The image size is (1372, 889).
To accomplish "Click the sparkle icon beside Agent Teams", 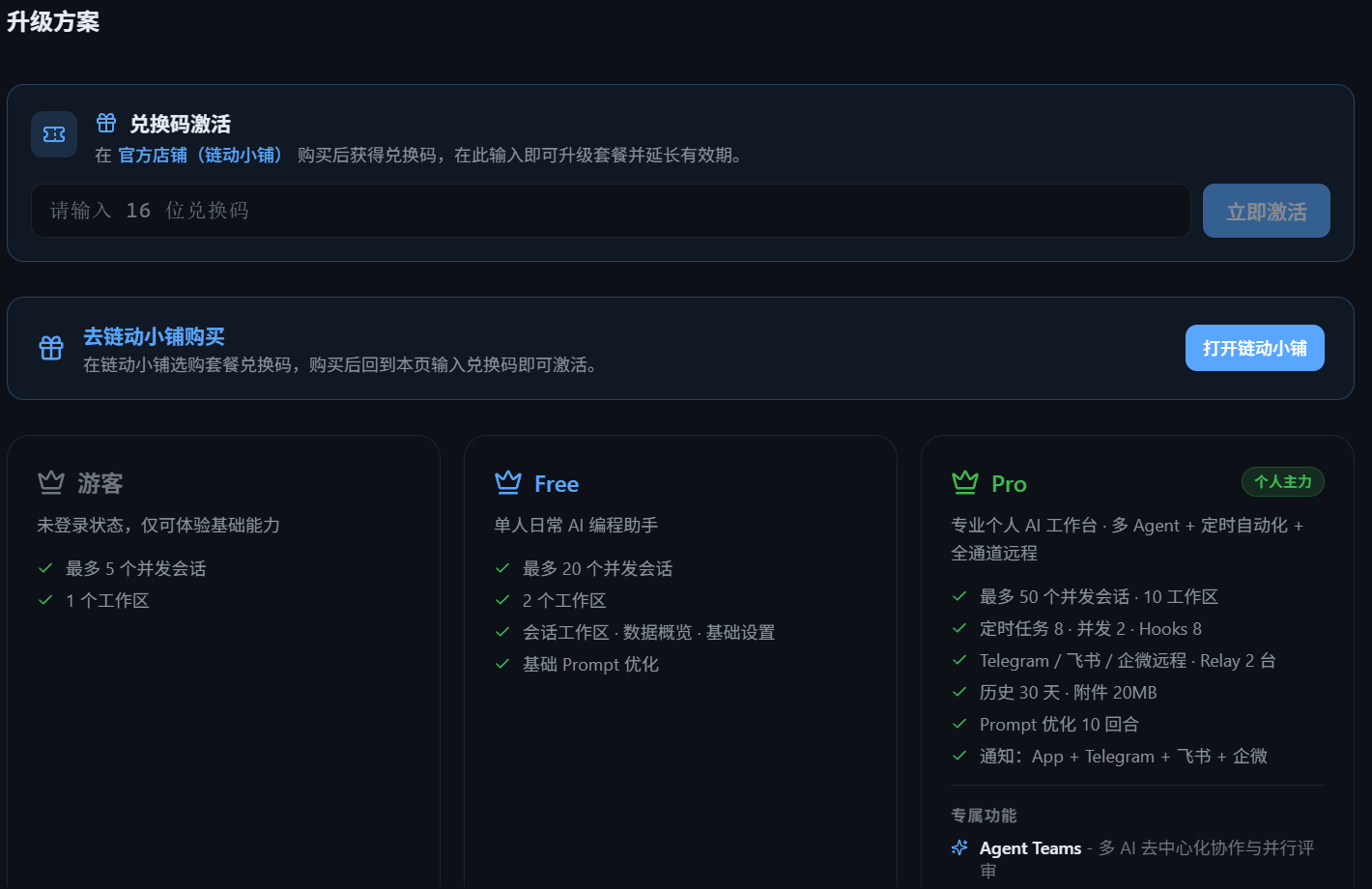I will click(x=959, y=847).
